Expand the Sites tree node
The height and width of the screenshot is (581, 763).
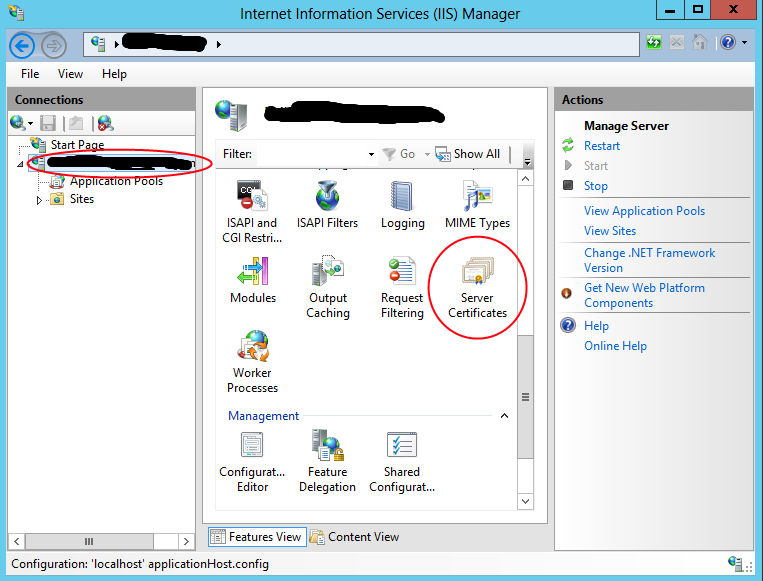click(x=39, y=200)
